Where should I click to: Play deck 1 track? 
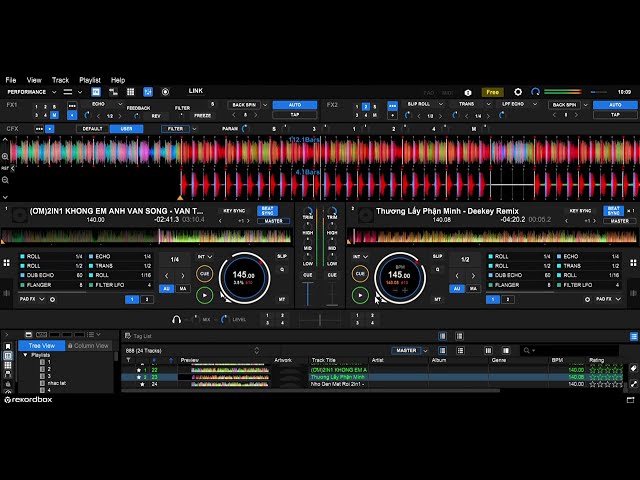pyautogui.click(x=205, y=295)
